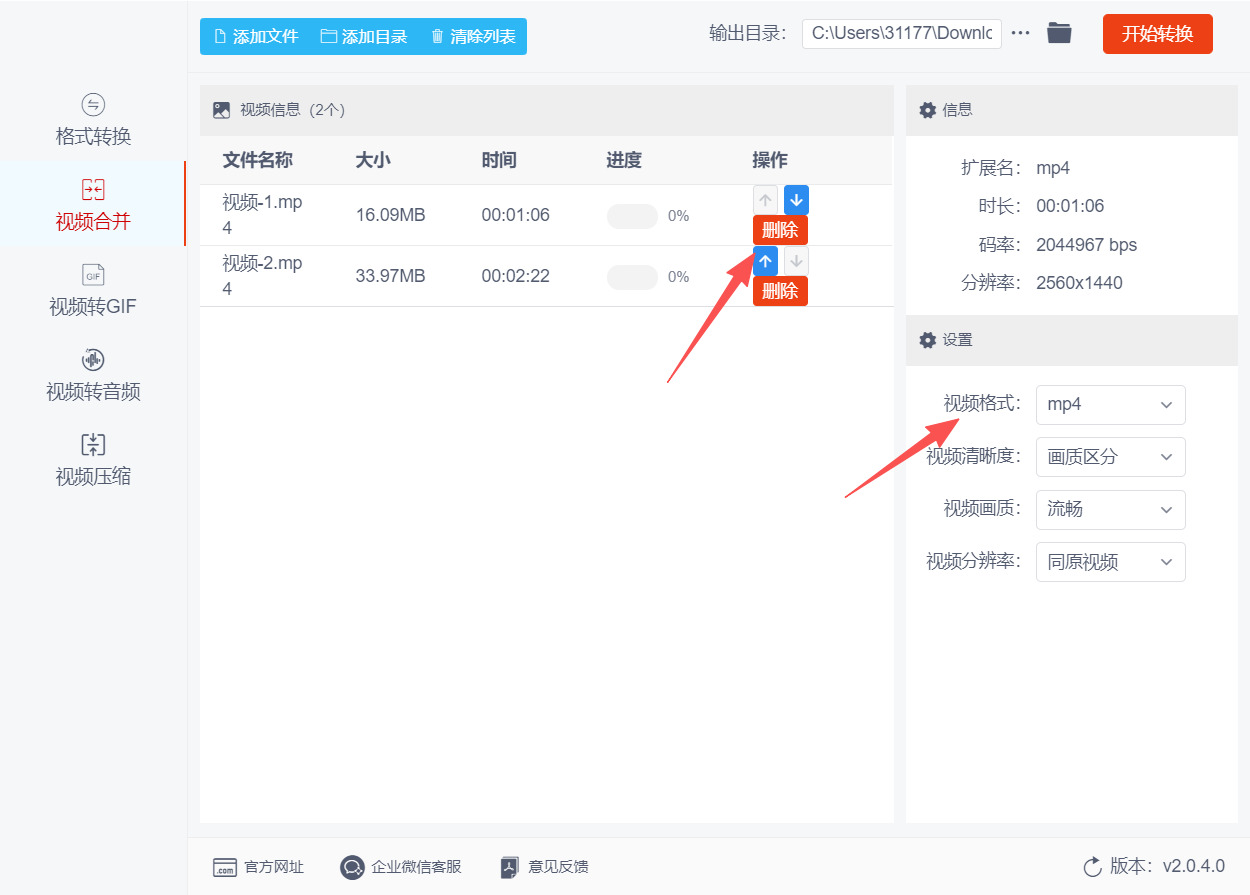Click the 输出目录 path field
The width and height of the screenshot is (1250, 895).
point(901,33)
